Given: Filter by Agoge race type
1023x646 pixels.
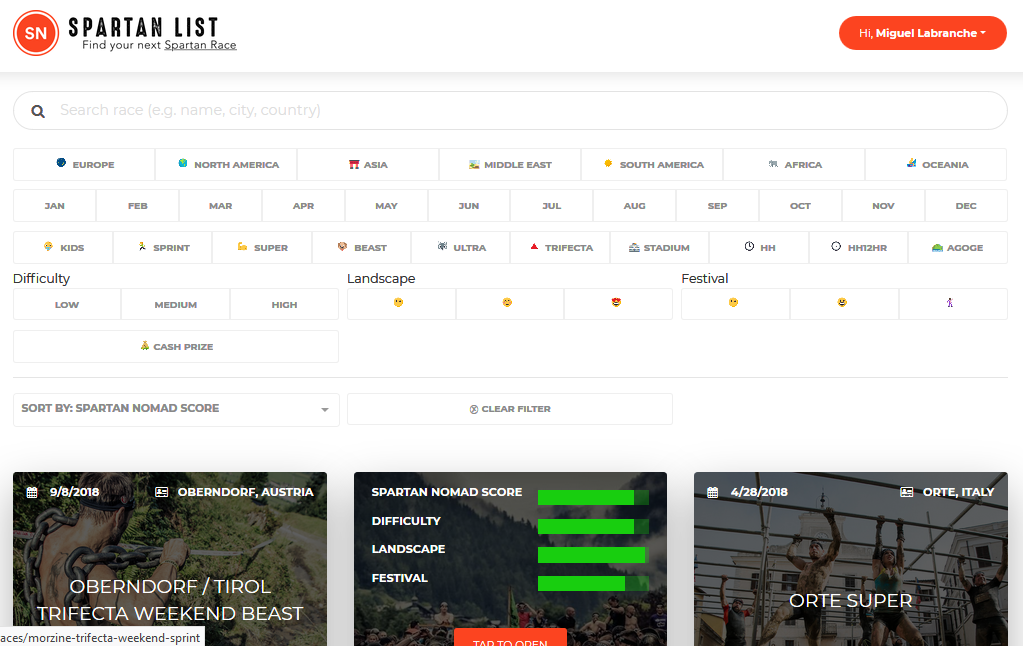Looking at the screenshot, I should click(957, 248).
